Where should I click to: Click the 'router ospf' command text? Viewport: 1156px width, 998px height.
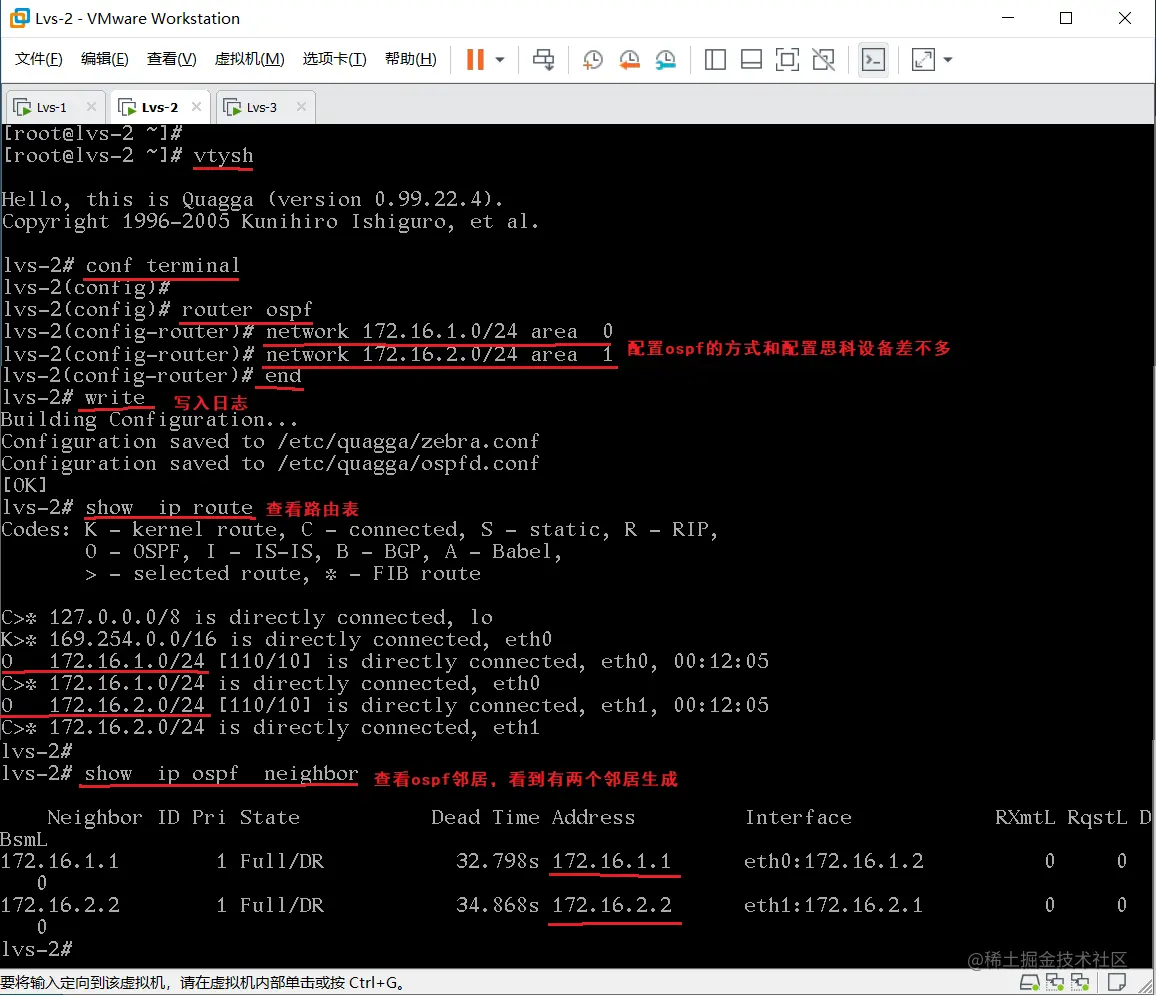tap(247, 310)
